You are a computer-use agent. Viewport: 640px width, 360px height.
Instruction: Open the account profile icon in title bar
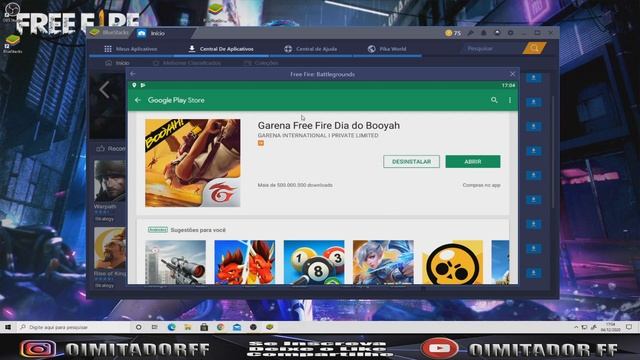coord(497,33)
